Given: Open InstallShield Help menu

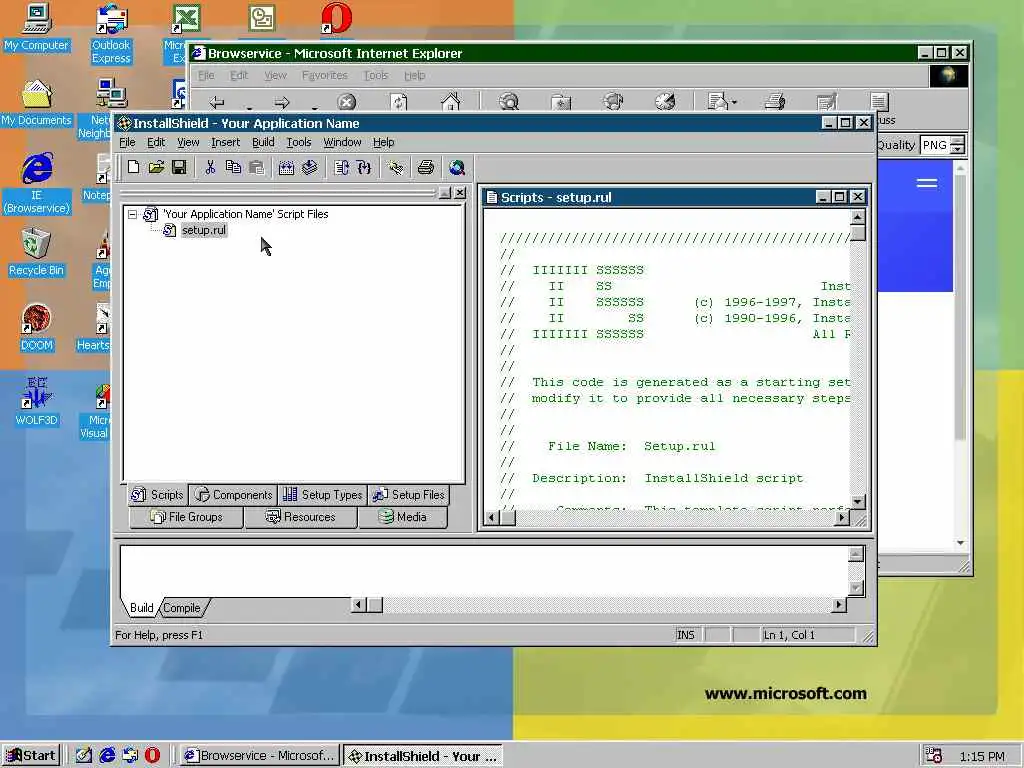Looking at the screenshot, I should [x=383, y=142].
